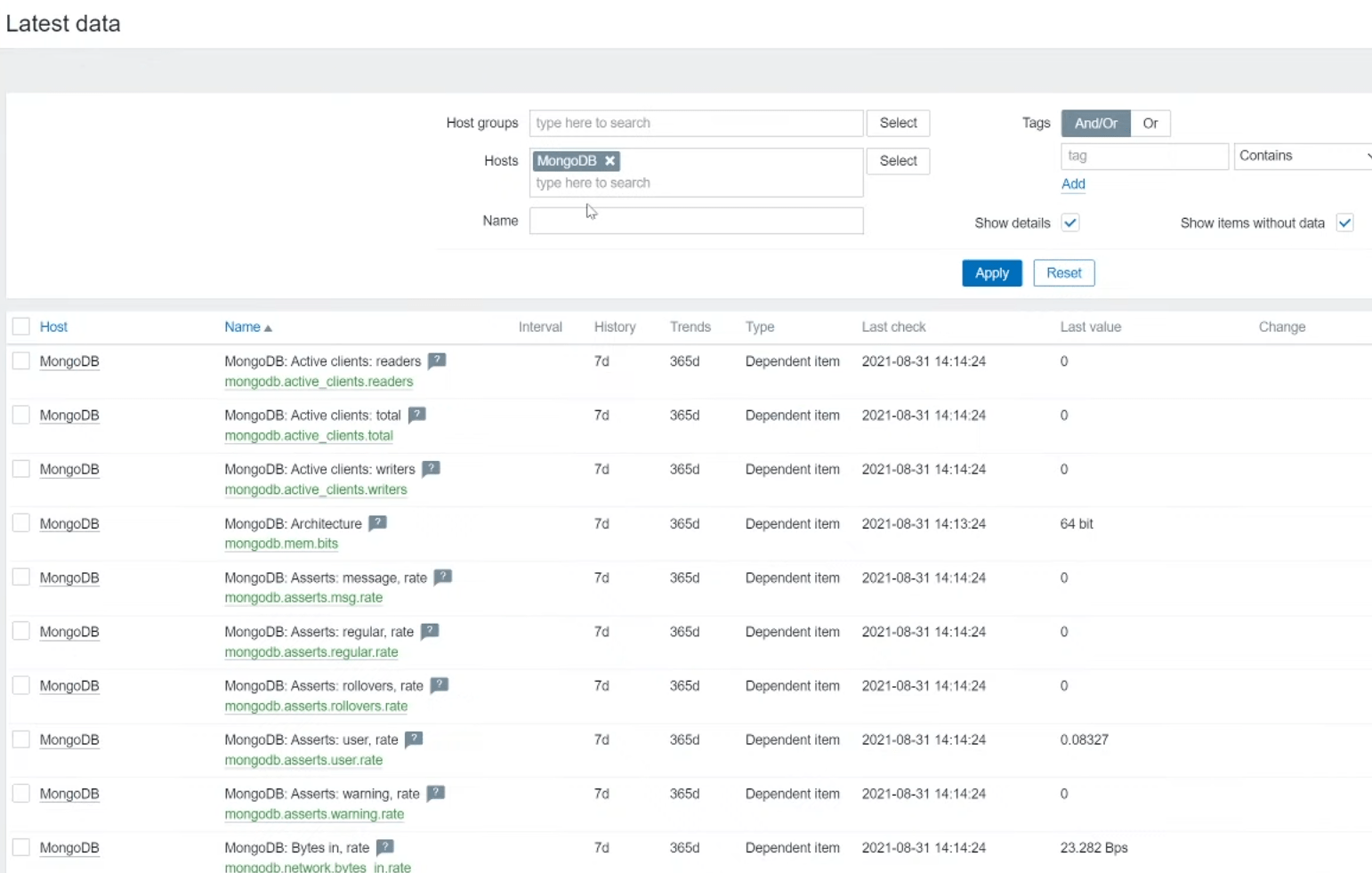
Task: Click the Trends column header
Action: tap(690, 327)
